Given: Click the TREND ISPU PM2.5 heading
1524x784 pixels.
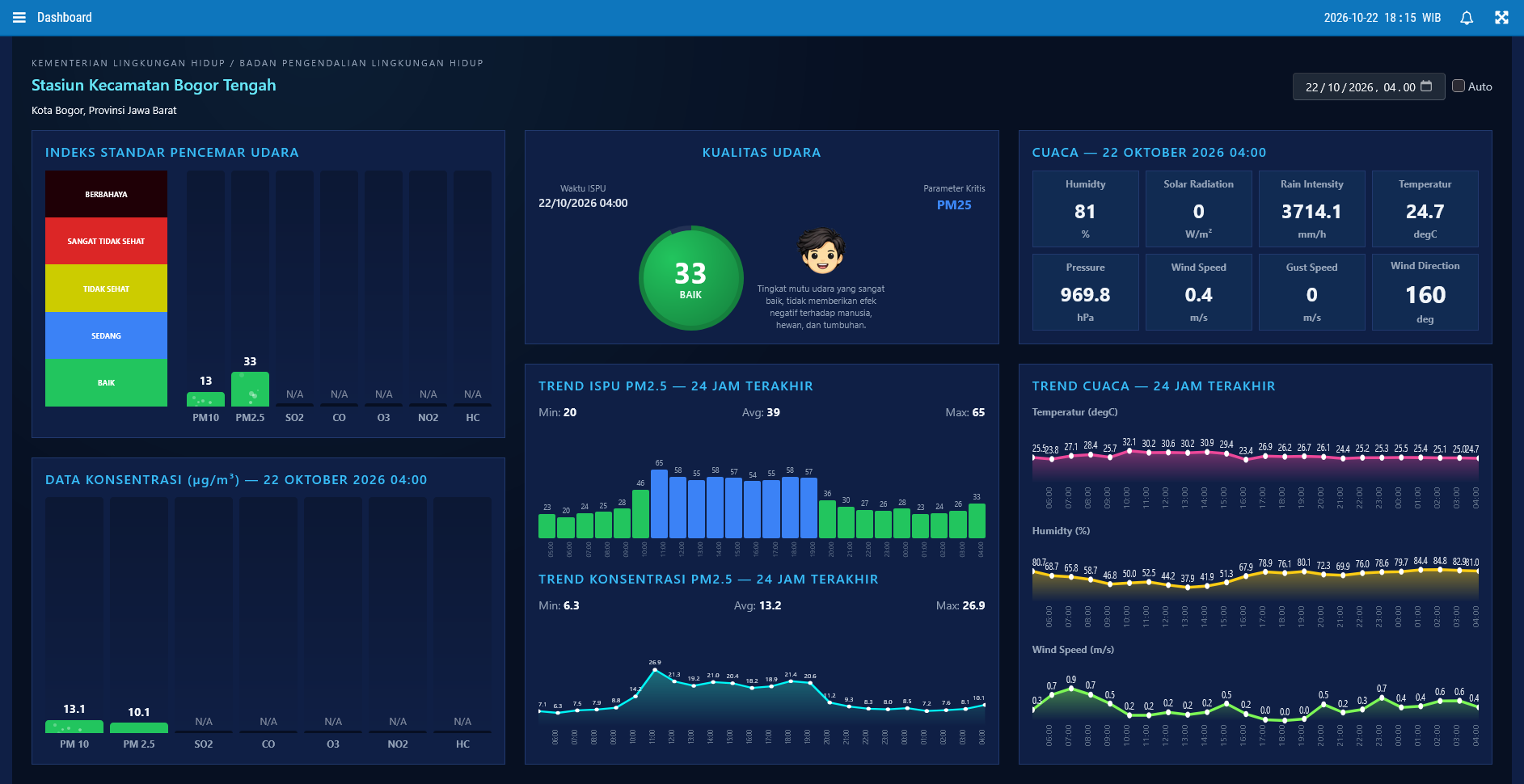Looking at the screenshot, I should click(676, 386).
